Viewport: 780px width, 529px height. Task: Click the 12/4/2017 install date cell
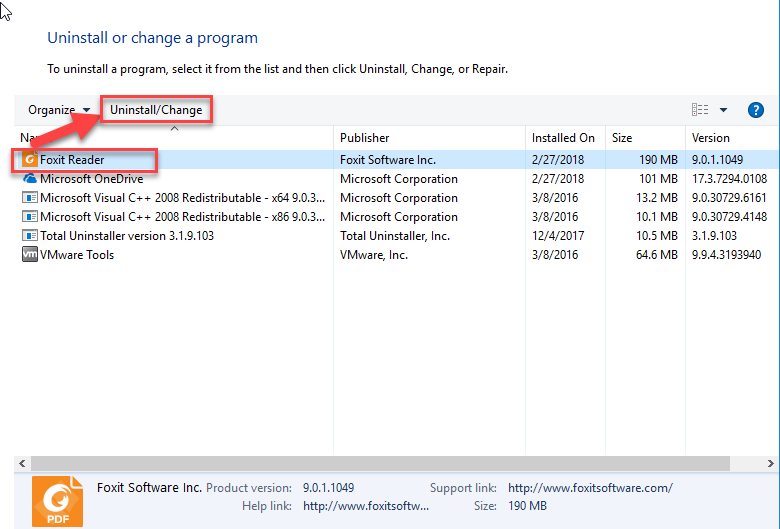[x=558, y=235]
